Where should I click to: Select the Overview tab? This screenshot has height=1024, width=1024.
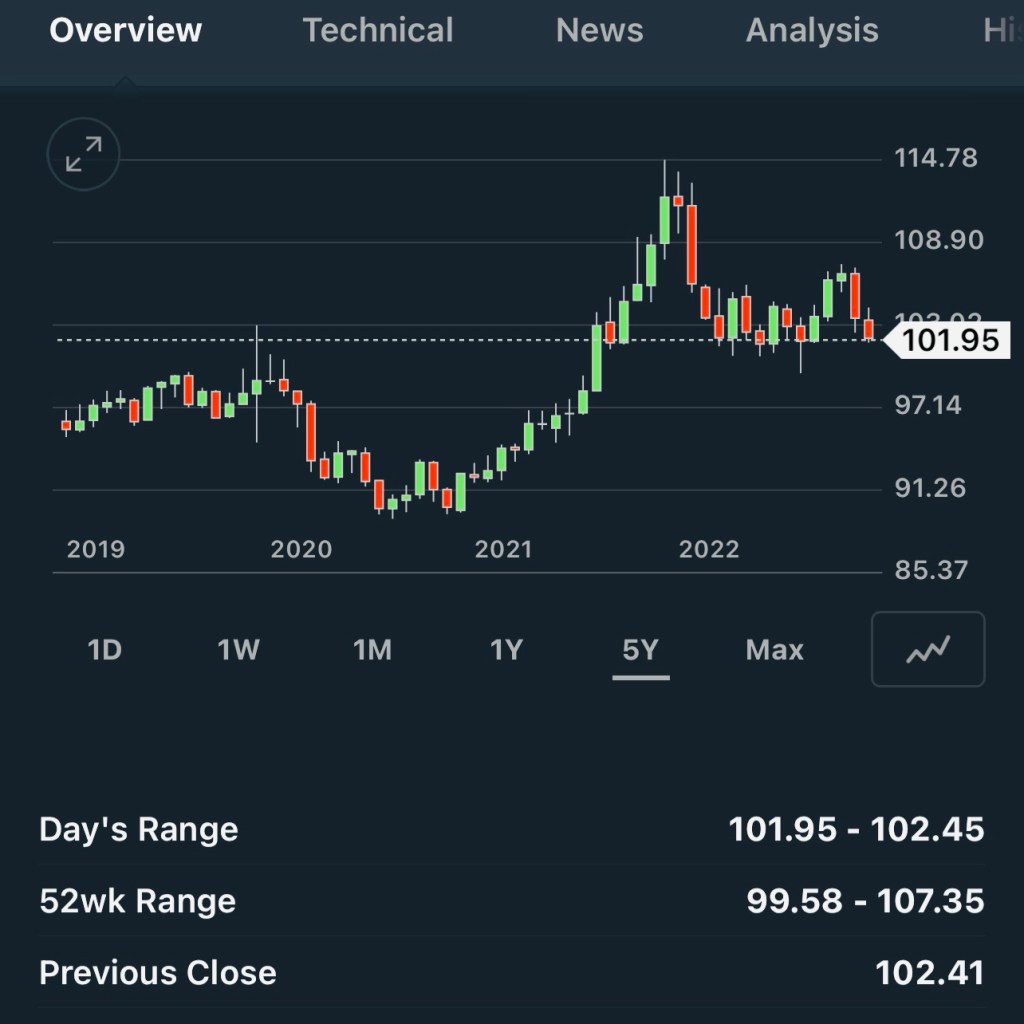(126, 31)
